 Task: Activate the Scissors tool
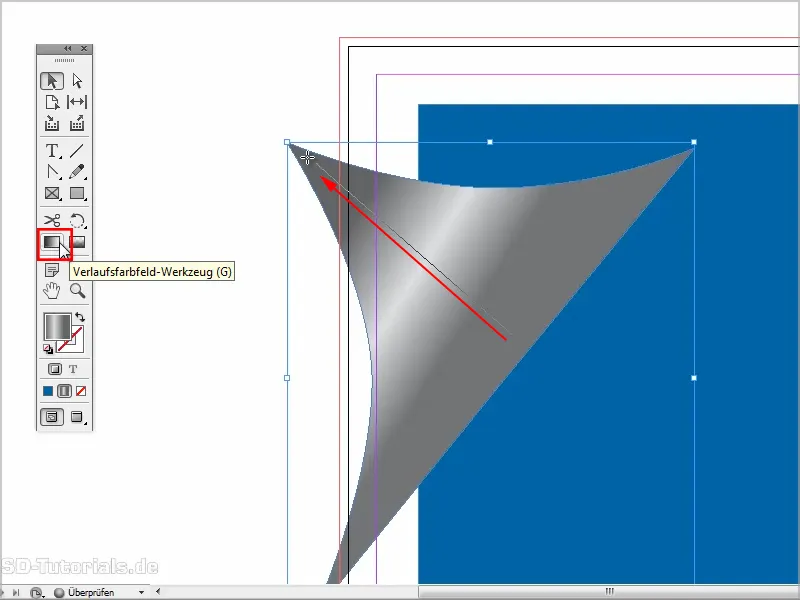tap(52, 220)
